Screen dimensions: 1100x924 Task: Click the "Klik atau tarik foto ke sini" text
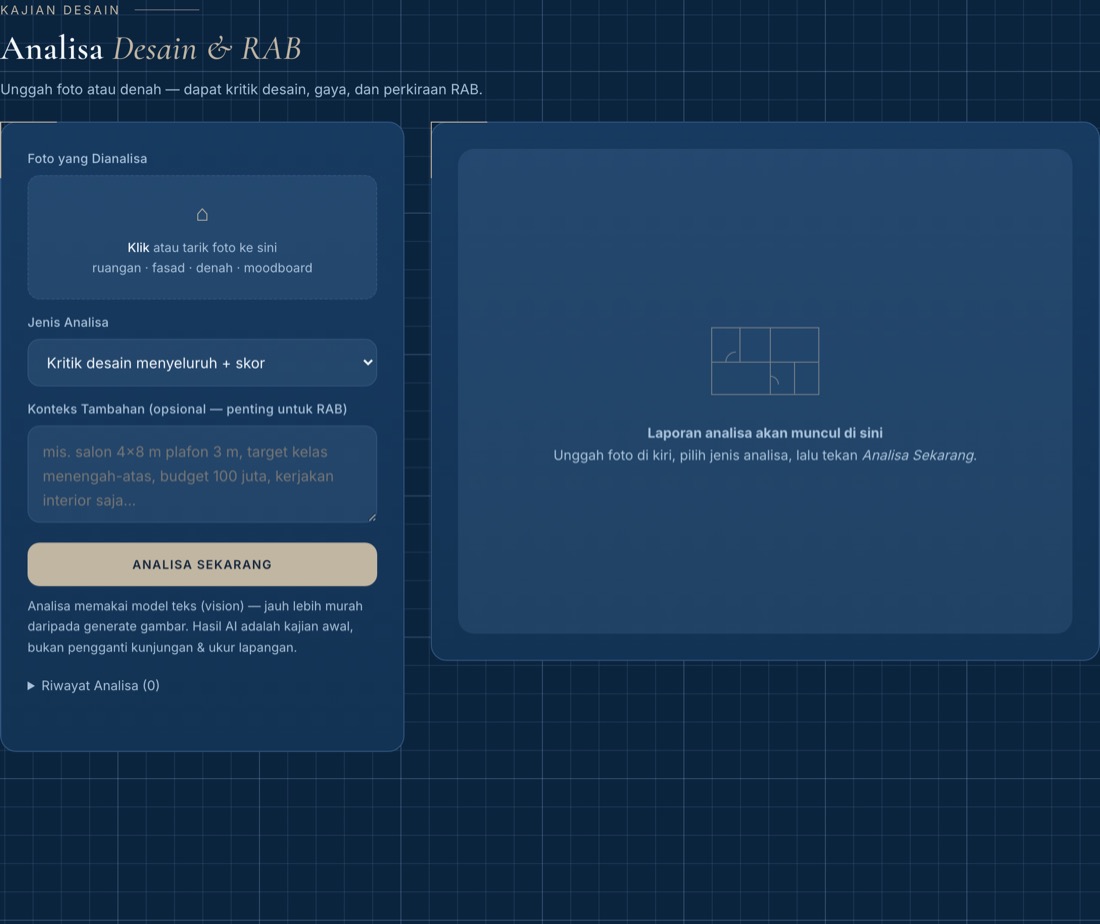click(x=202, y=248)
